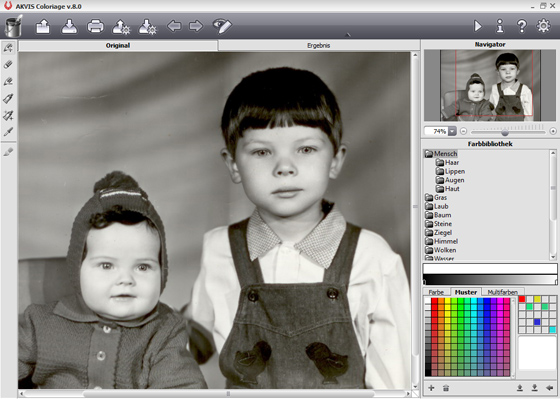Select the Tube tool in left toolbar
This screenshot has width=560, height=399.
pyautogui.click(x=8, y=98)
